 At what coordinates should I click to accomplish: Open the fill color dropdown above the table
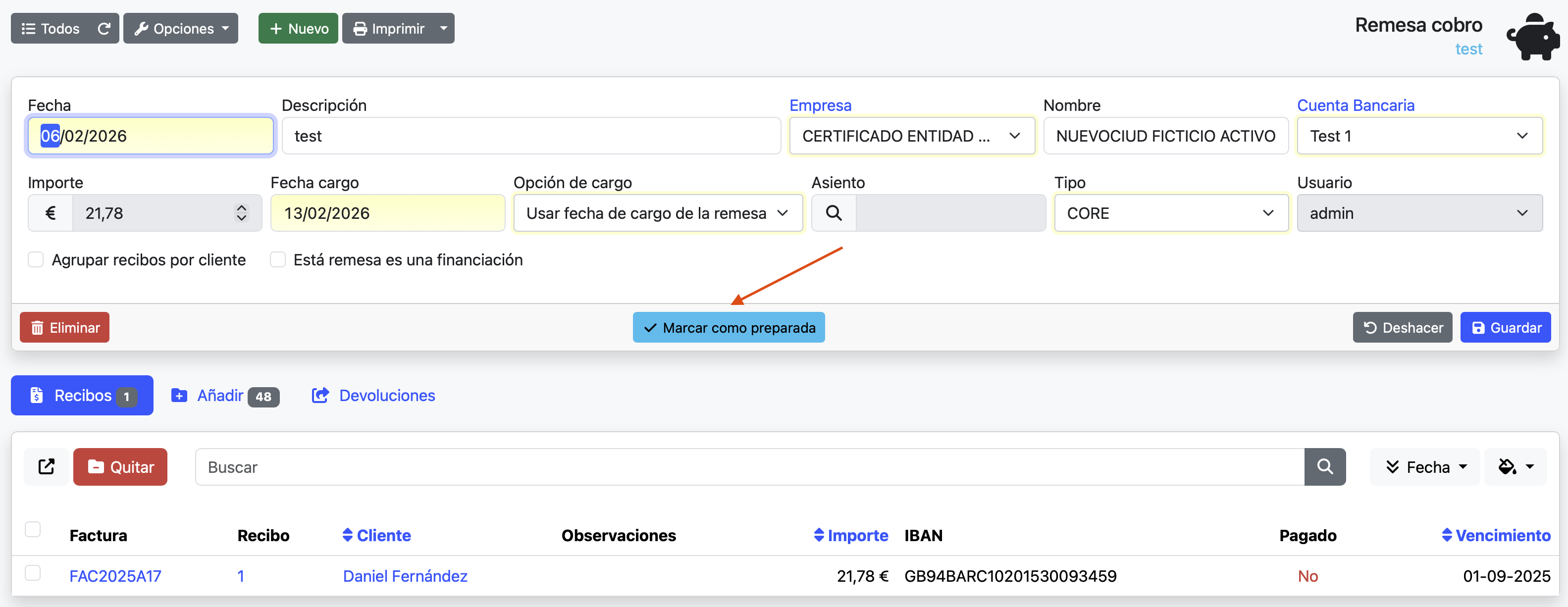click(1516, 466)
